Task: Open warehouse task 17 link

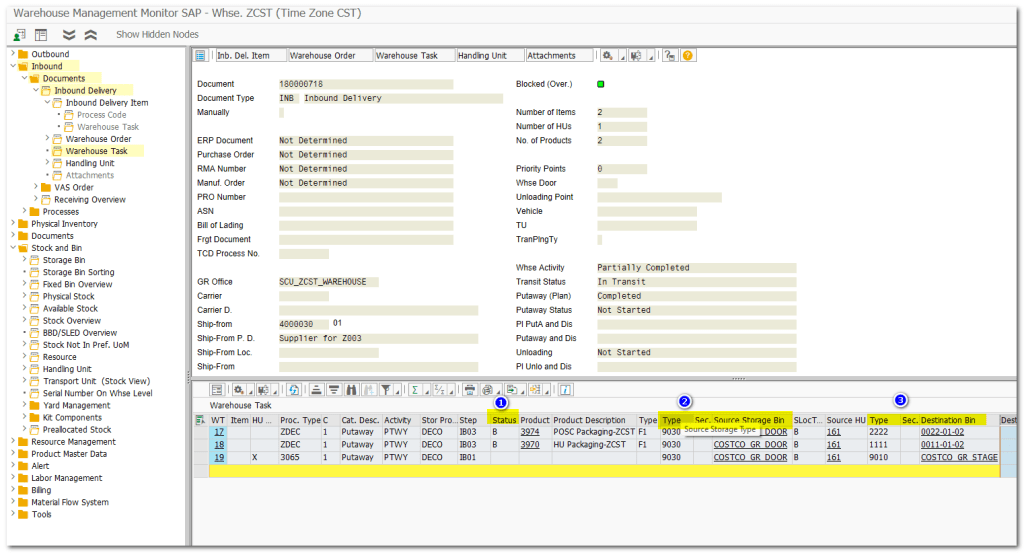Action: (x=218, y=432)
